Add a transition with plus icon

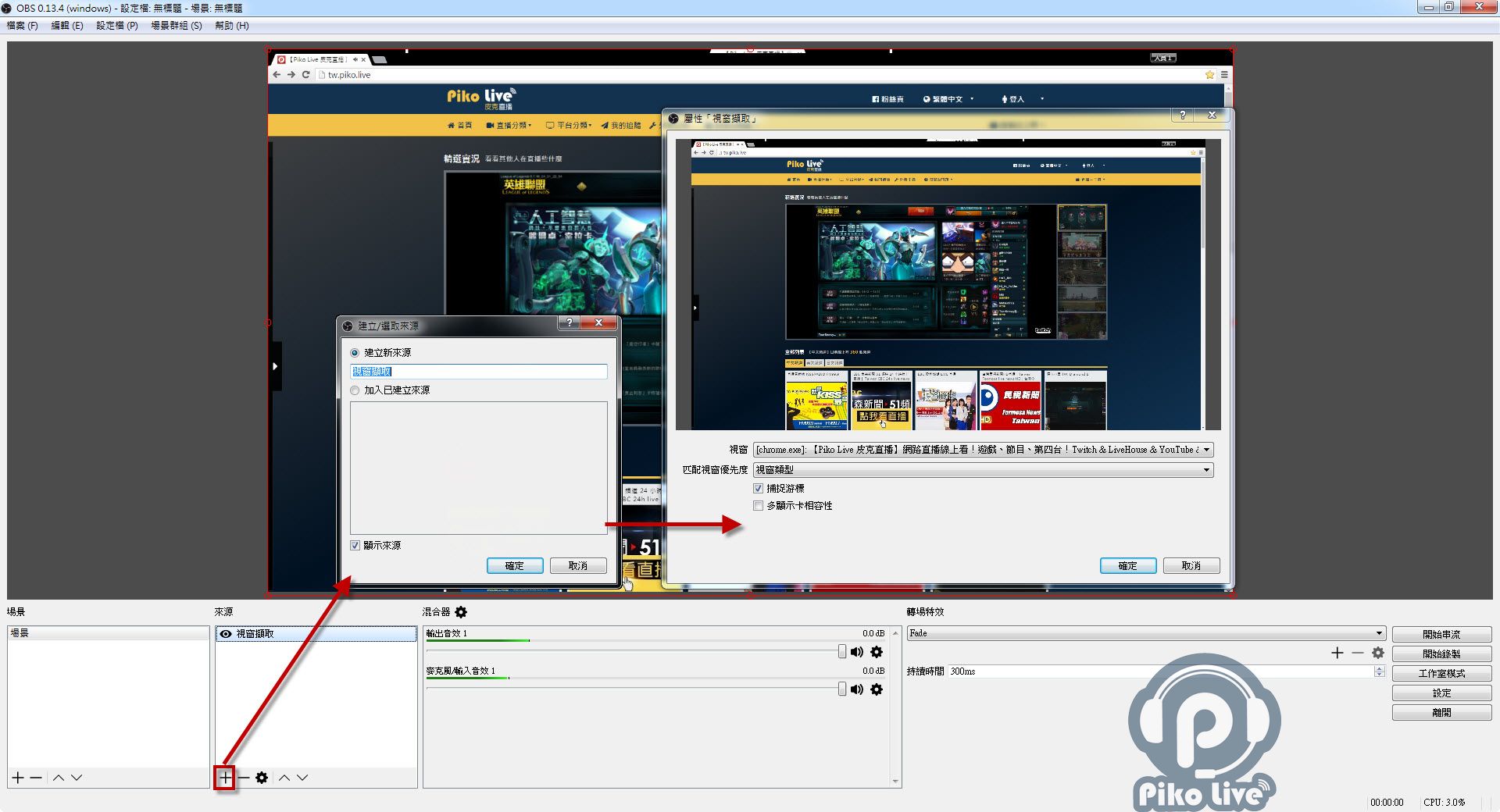pos(1337,653)
